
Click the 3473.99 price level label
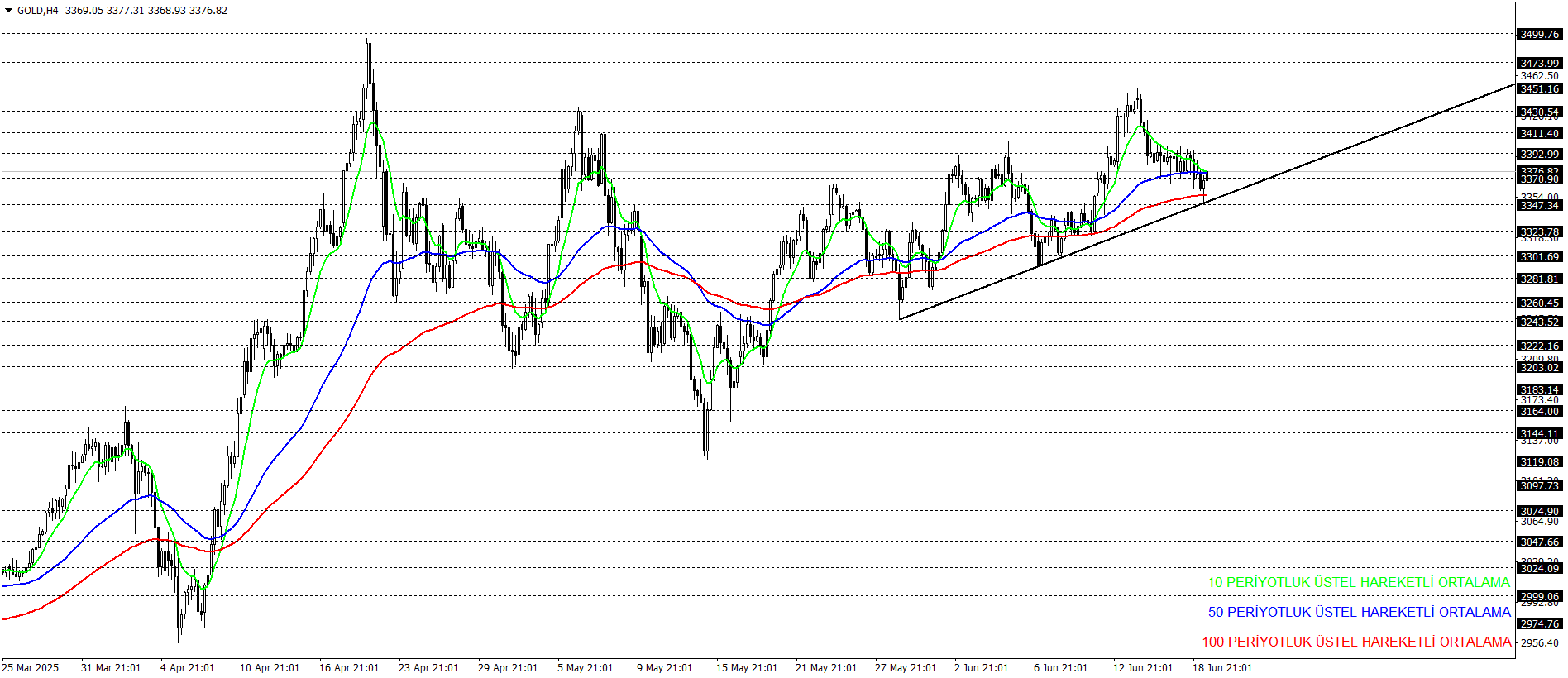1540,63
